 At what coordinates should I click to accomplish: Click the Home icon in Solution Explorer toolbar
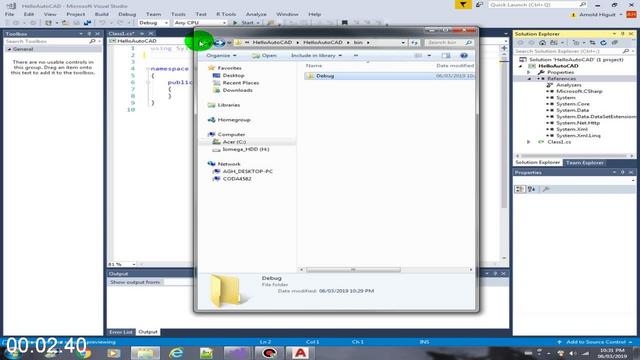[542, 43]
